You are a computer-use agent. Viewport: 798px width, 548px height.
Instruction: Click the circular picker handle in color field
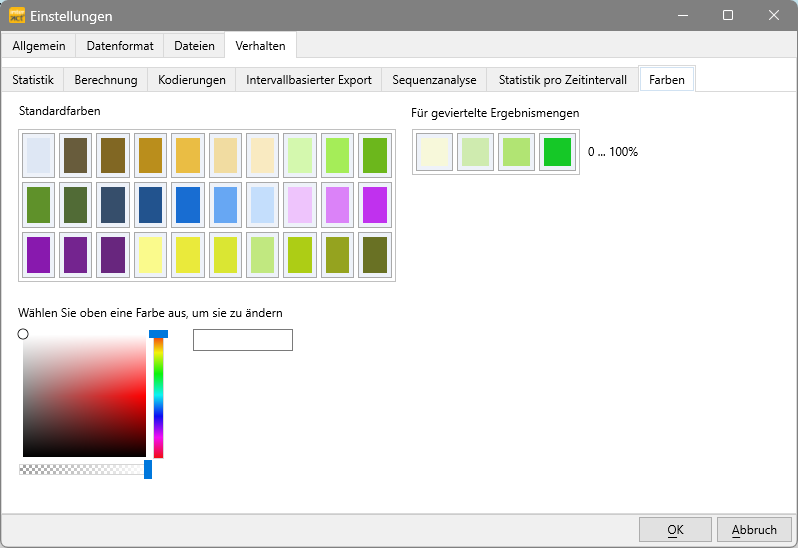click(23, 334)
